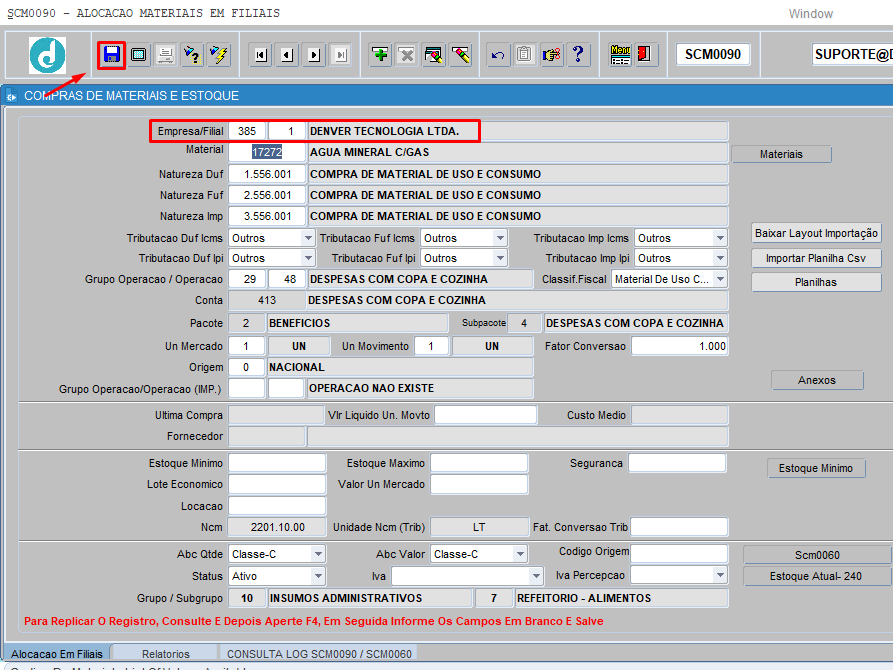
Task: Open the Tributacao Imp Icms dropdown
Action: pyautogui.click(x=720, y=238)
